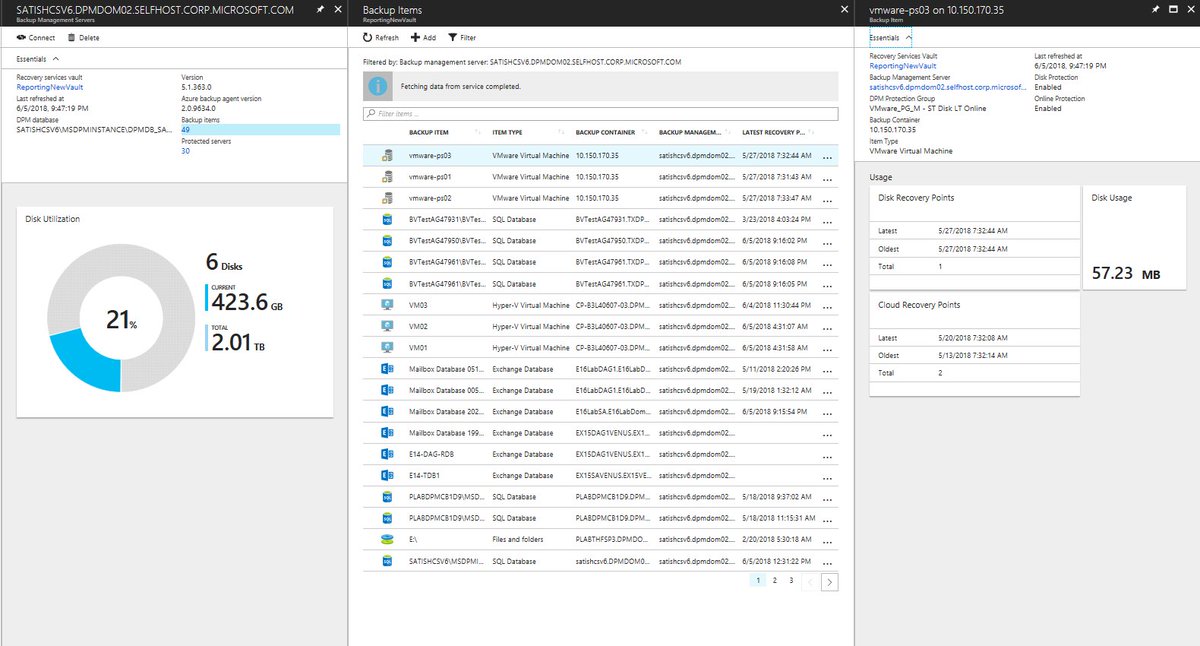Viewport: 1200px width, 646px height.
Task: Open ReportingNewVault link in vmware-ps03 blade
Action: 903,66
